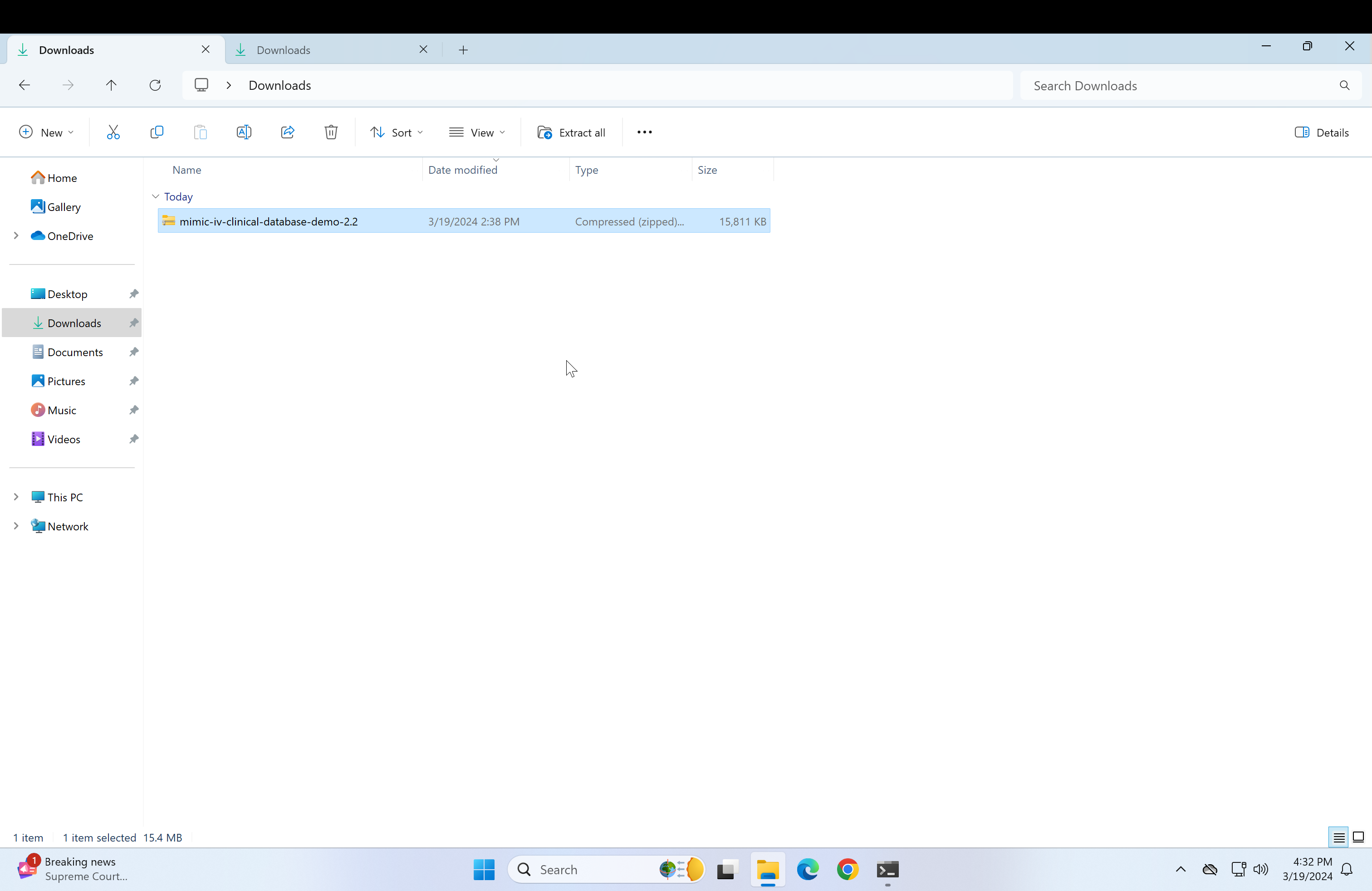
Task: Open the See more ellipsis menu
Action: pyautogui.click(x=645, y=132)
